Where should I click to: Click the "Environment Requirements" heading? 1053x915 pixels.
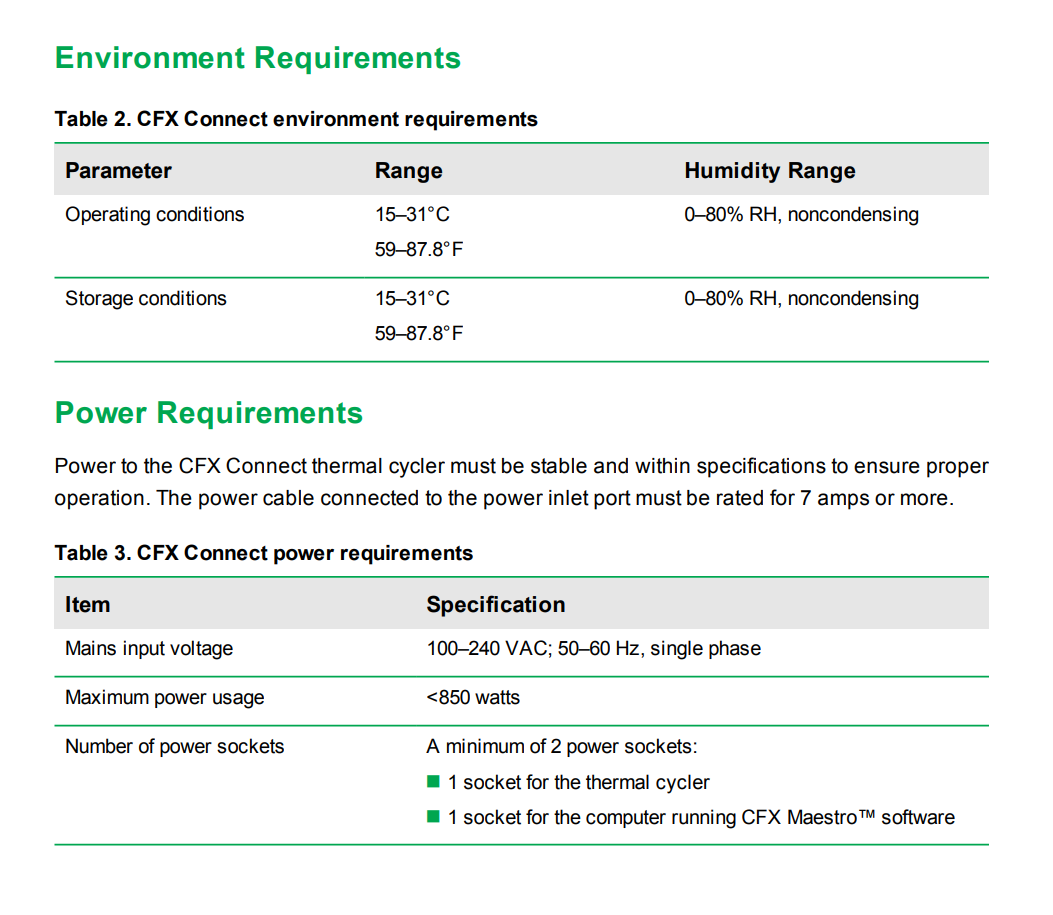258,58
